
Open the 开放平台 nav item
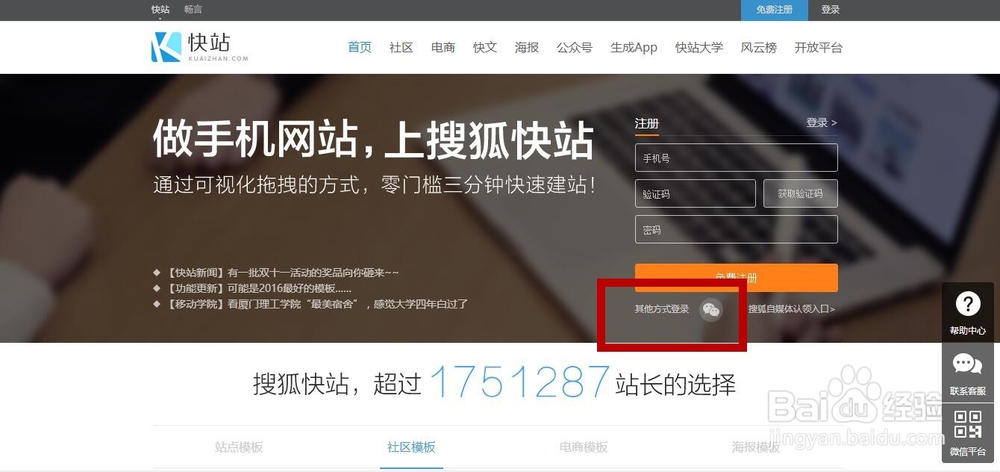818,47
